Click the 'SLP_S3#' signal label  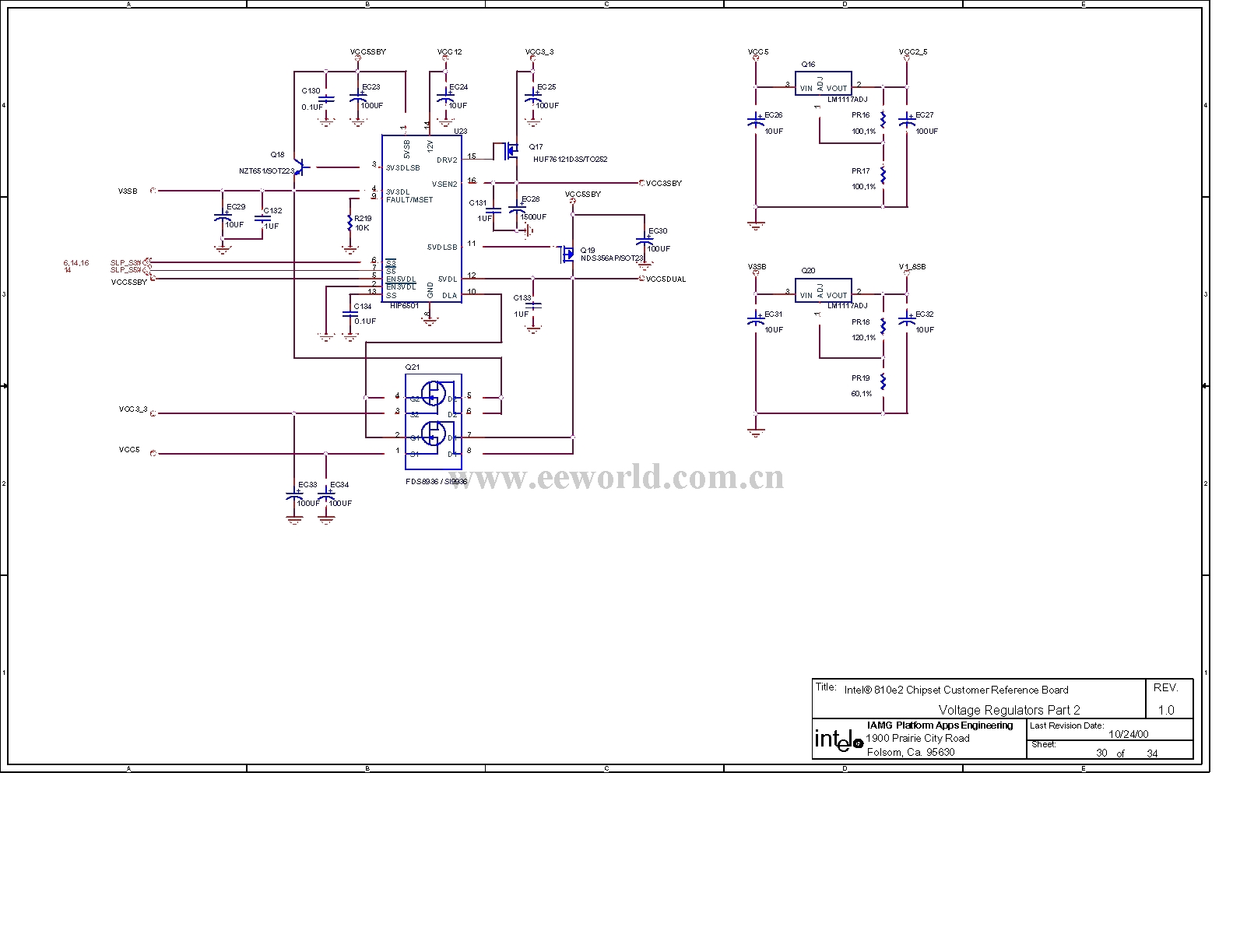click(126, 263)
